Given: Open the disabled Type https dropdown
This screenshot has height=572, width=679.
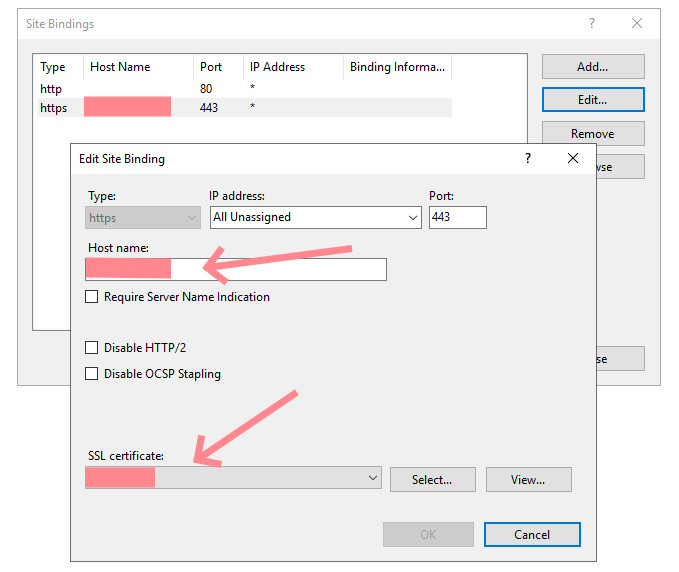Looking at the screenshot, I should pos(144,217).
